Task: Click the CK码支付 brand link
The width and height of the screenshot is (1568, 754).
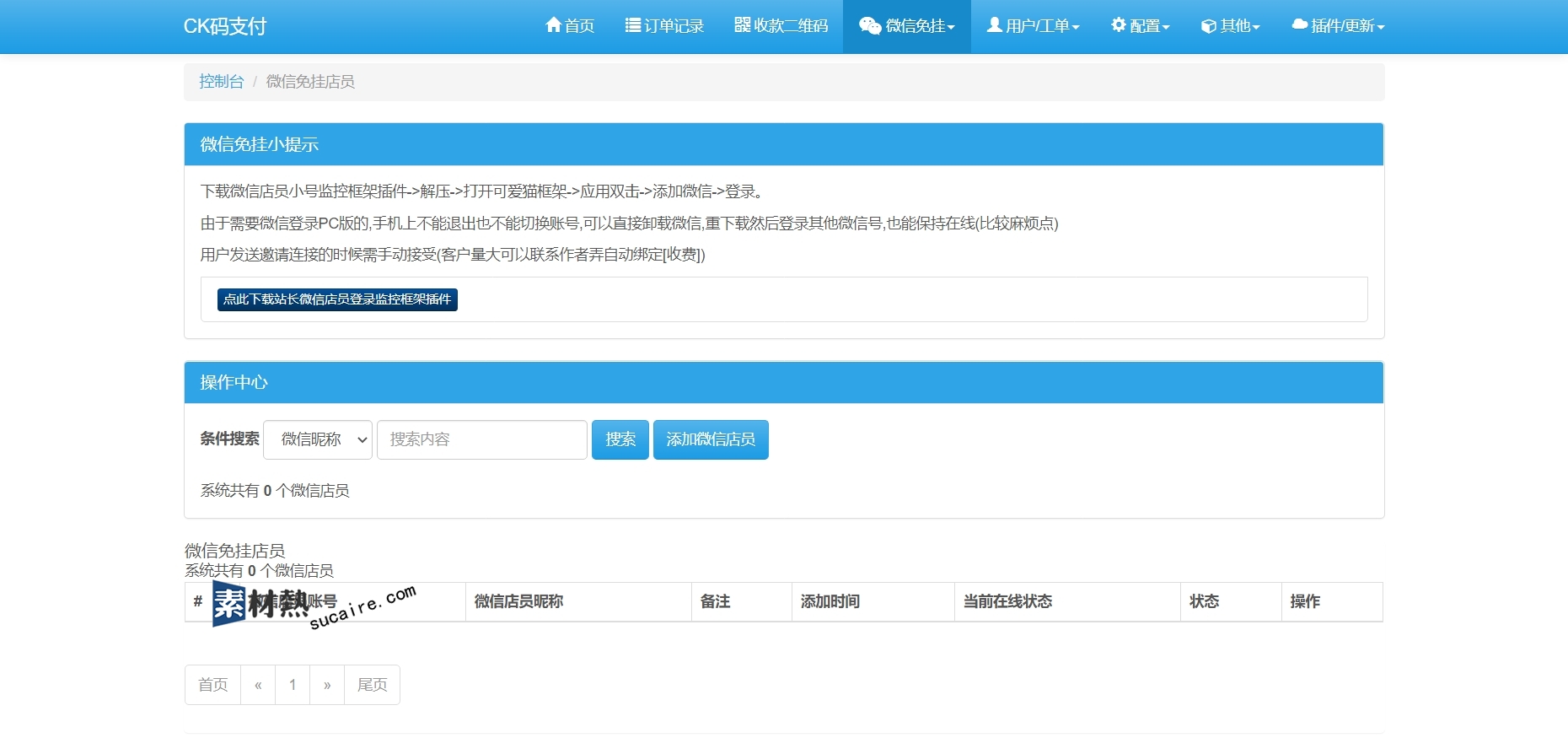Action: coord(225,26)
